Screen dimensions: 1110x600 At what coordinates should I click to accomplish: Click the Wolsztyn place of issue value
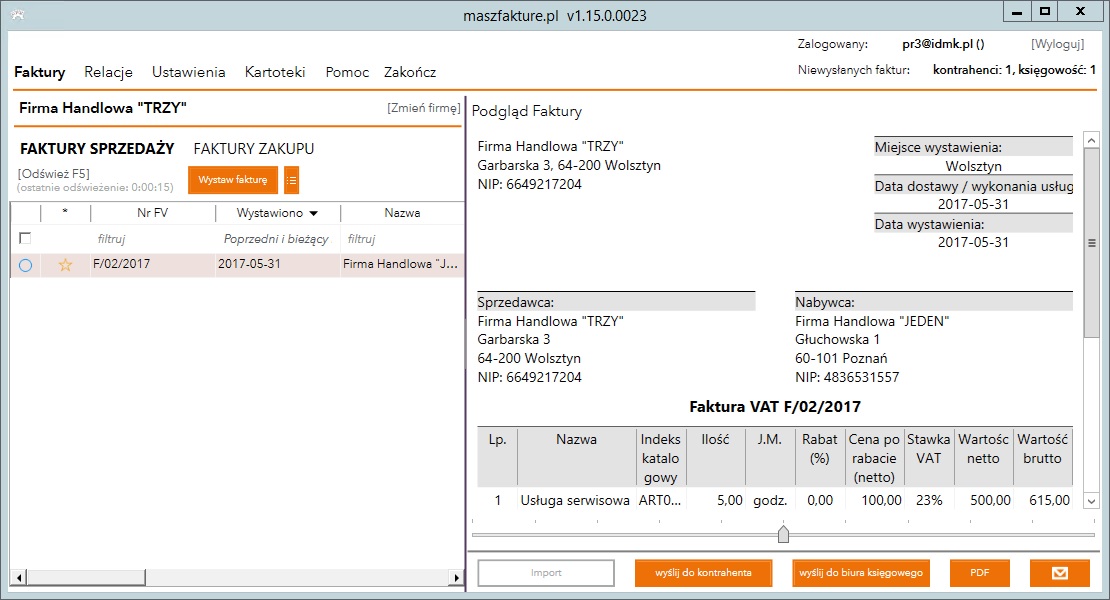973,166
